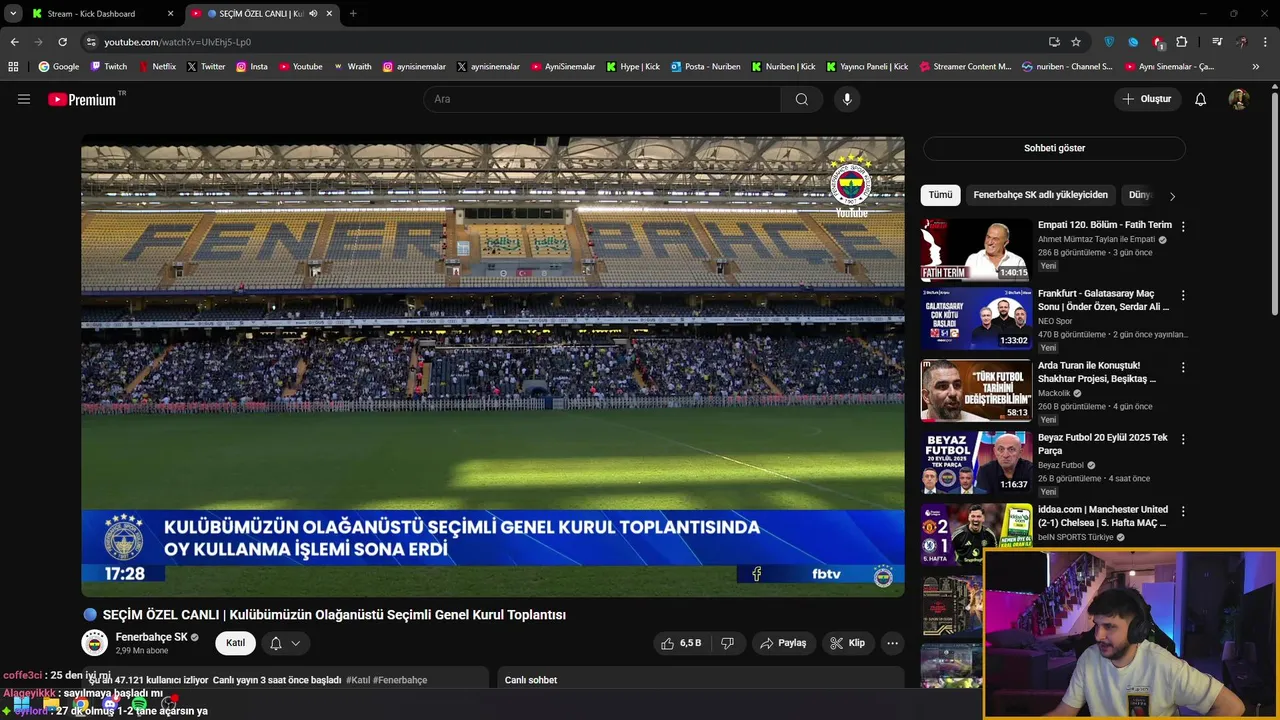
Task: Open browser extensions puzzle icon
Action: (x=1182, y=42)
